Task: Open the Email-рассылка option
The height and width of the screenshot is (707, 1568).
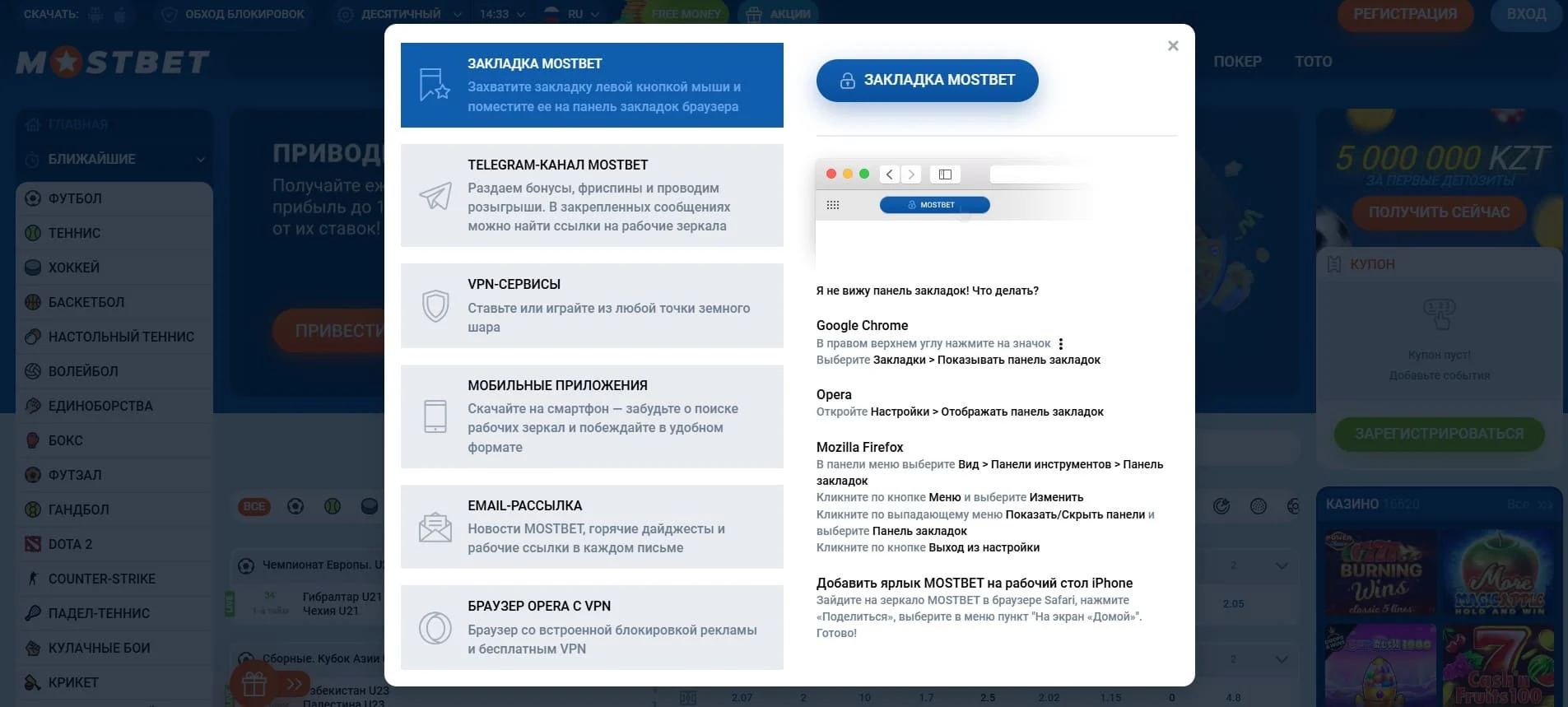Action: (592, 527)
